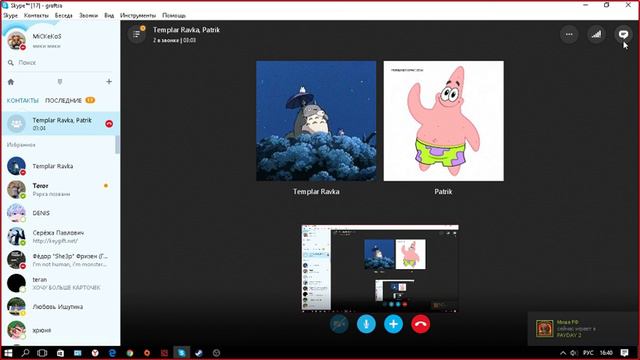Open the Звонки menu
This screenshot has height=360, width=640.
89,15
